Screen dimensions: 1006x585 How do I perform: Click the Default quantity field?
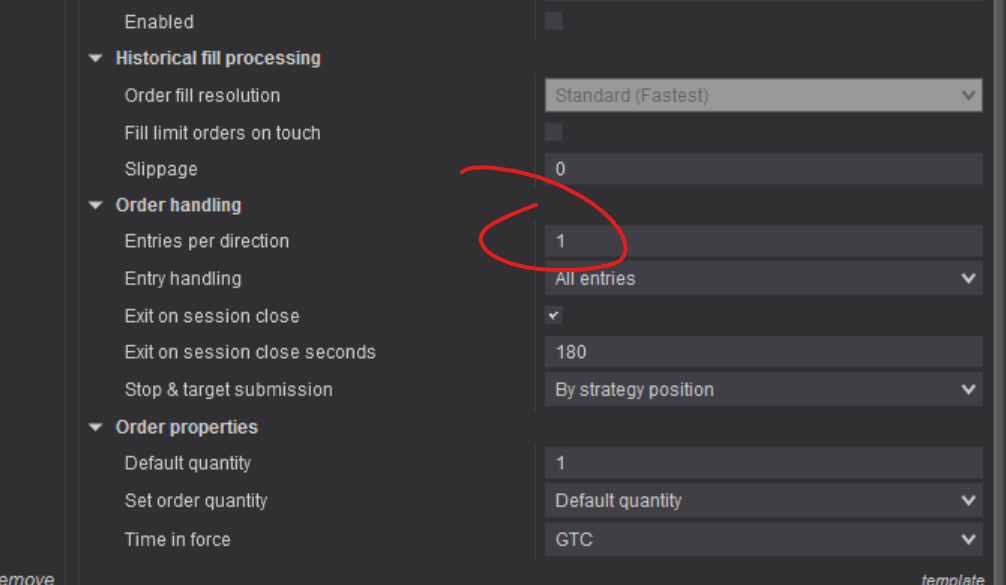(x=763, y=463)
